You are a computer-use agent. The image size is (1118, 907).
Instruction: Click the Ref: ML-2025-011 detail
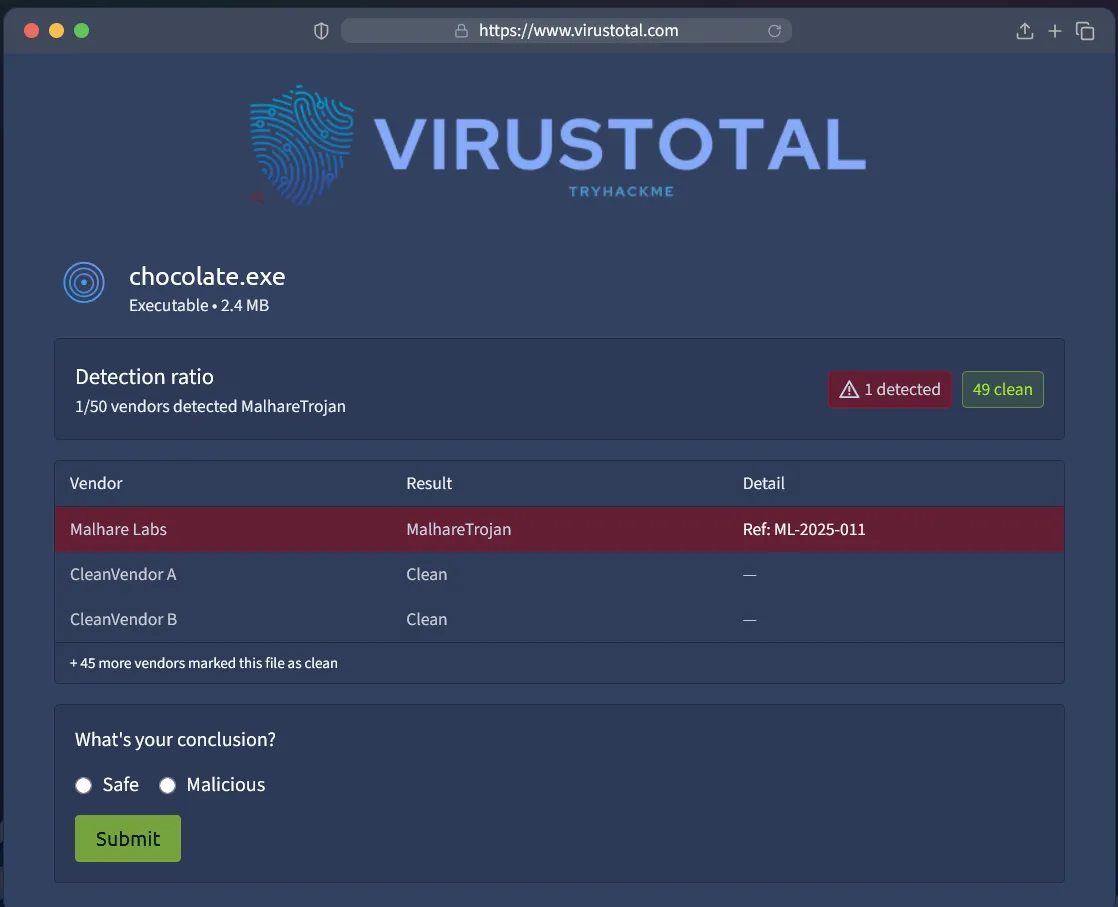[x=804, y=529]
